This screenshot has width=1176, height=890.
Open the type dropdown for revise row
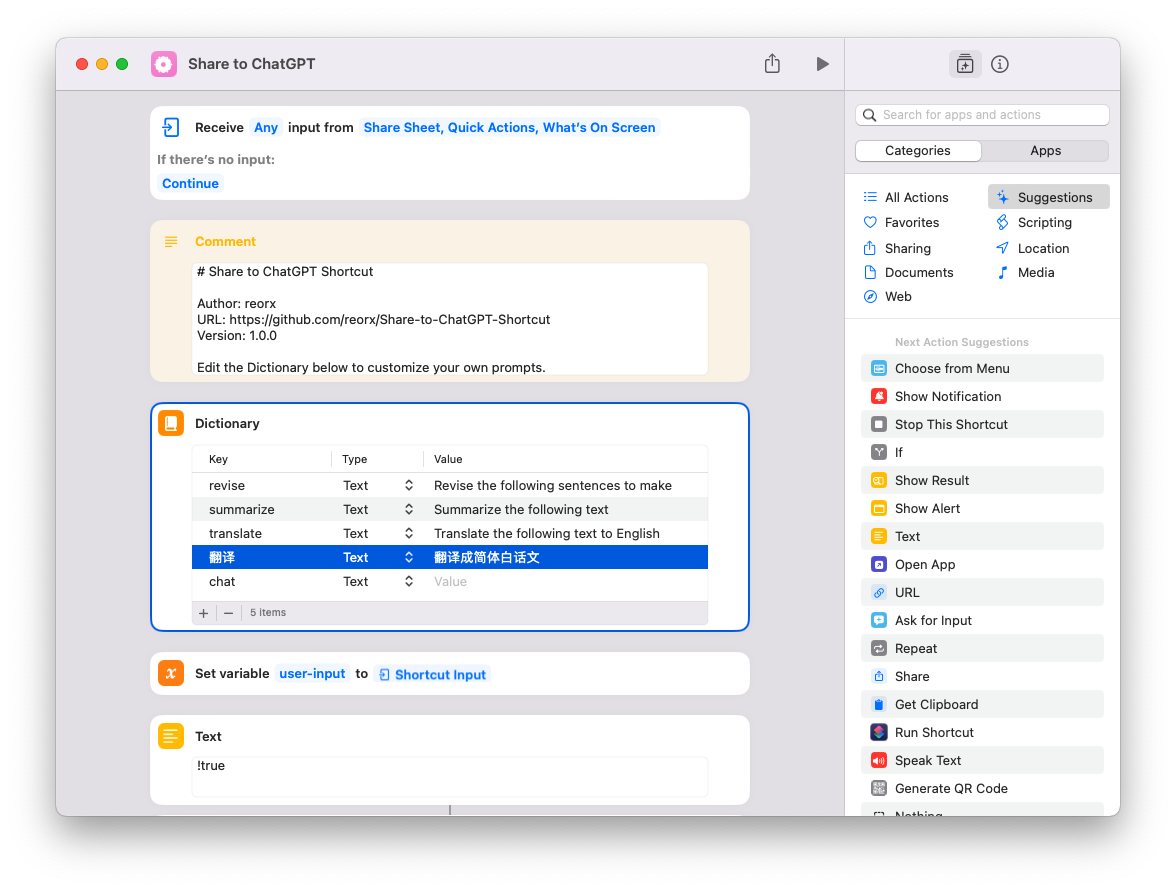coord(409,485)
